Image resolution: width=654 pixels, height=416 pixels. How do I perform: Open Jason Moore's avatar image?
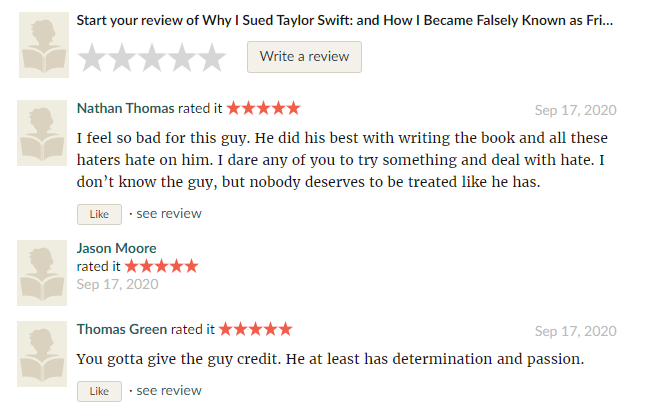click(42, 273)
